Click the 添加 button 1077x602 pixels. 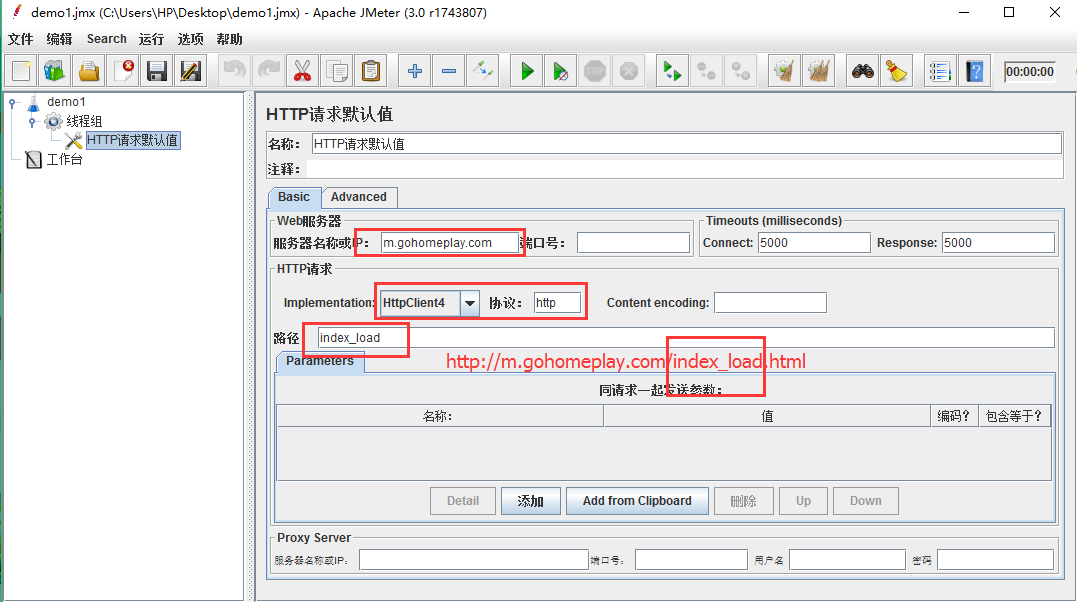pos(530,501)
